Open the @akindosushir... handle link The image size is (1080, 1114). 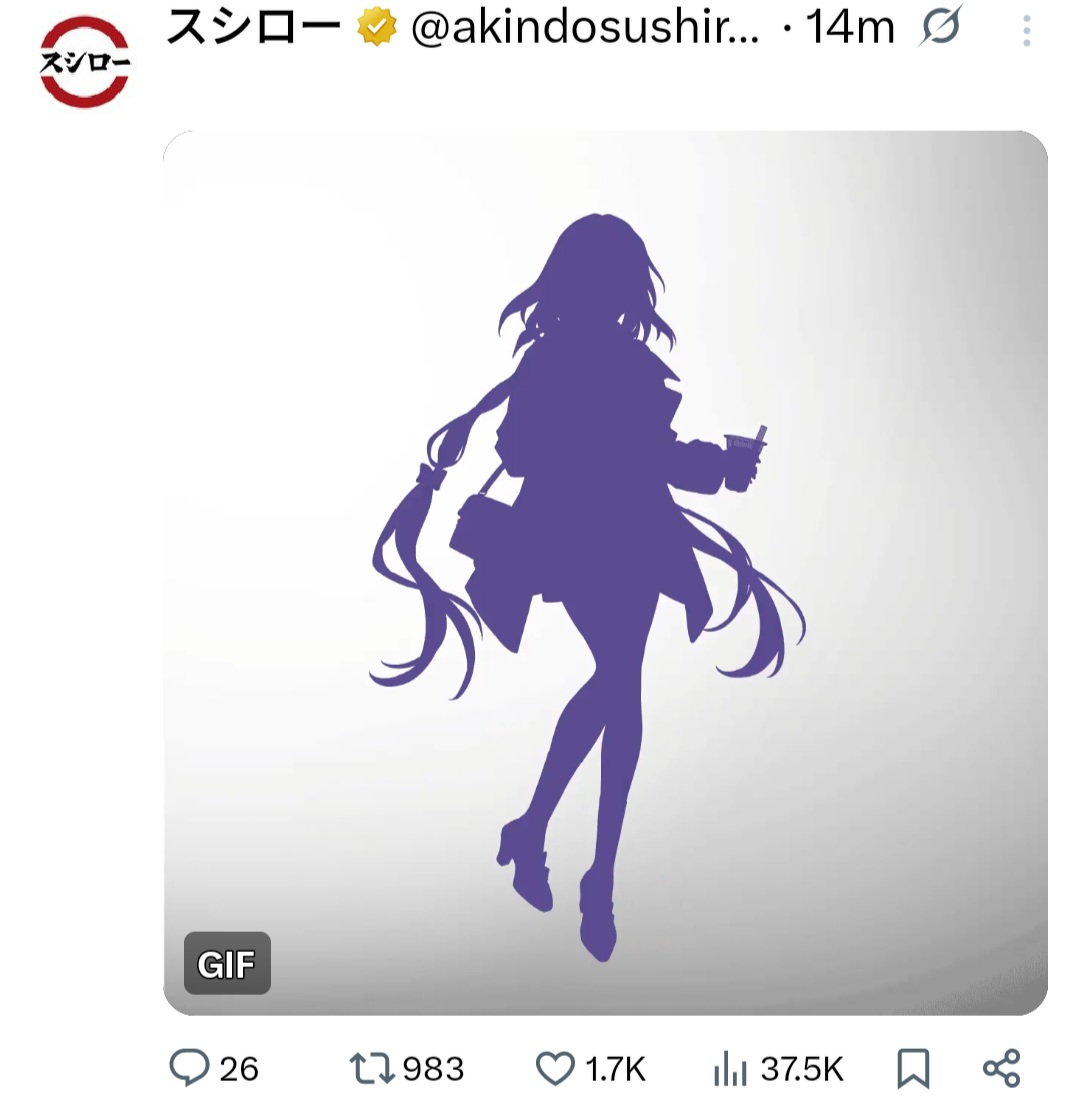[585, 28]
